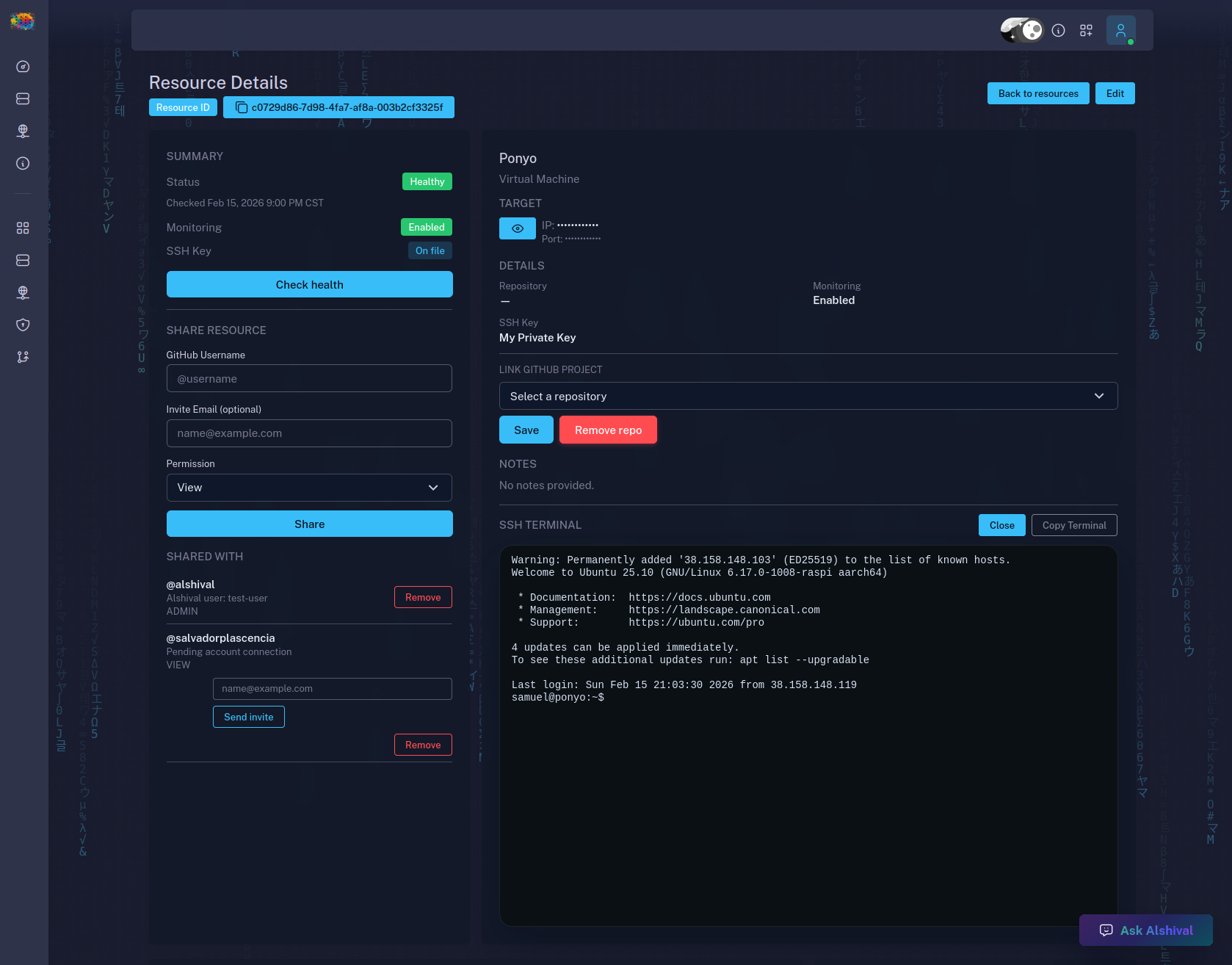Open the user profile icon in top bar
The width and height of the screenshot is (1232, 965).
click(x=1120, y=31)
